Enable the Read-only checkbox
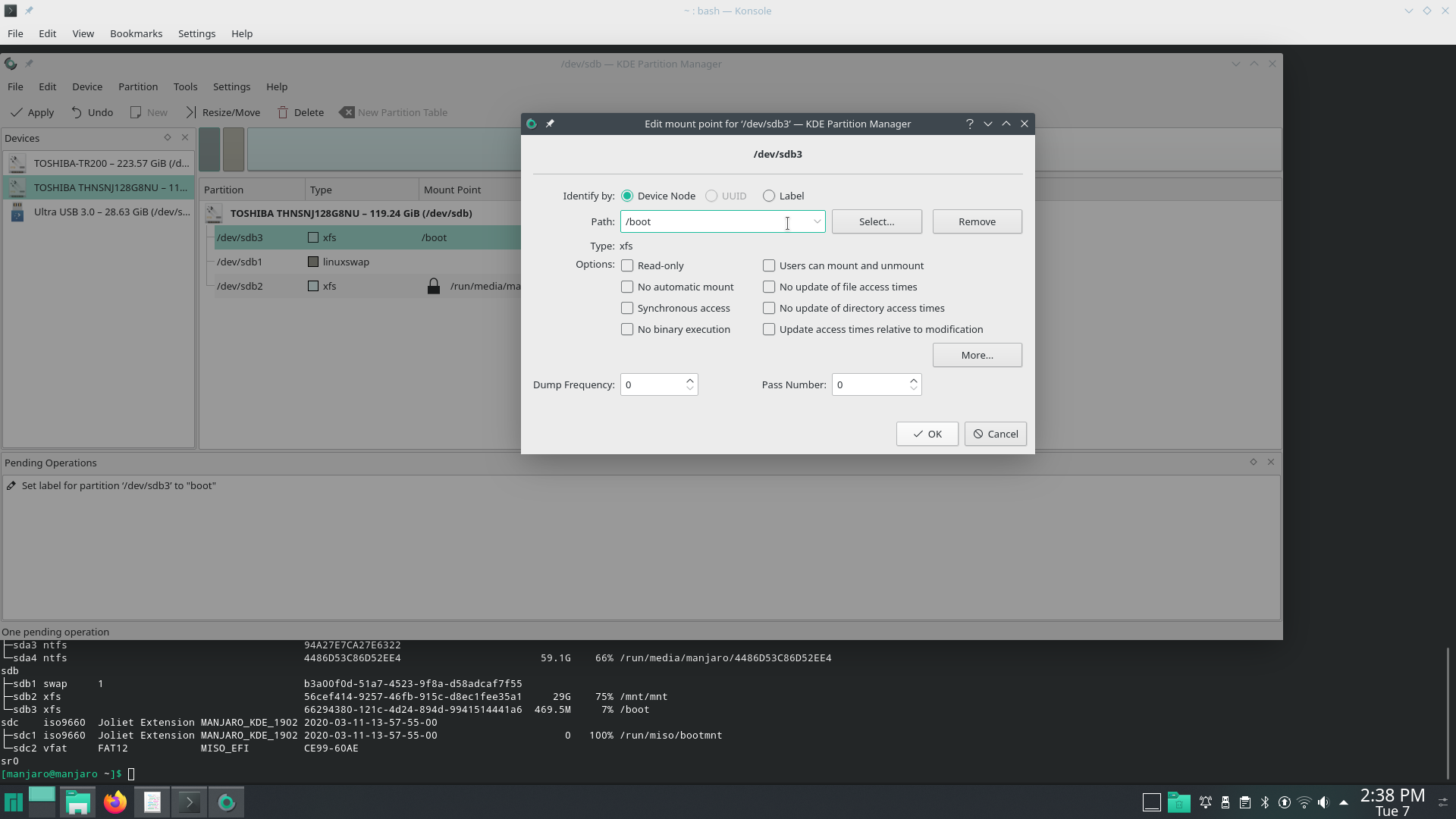Viewport: 1456px width, 819px height. (627, 265)
